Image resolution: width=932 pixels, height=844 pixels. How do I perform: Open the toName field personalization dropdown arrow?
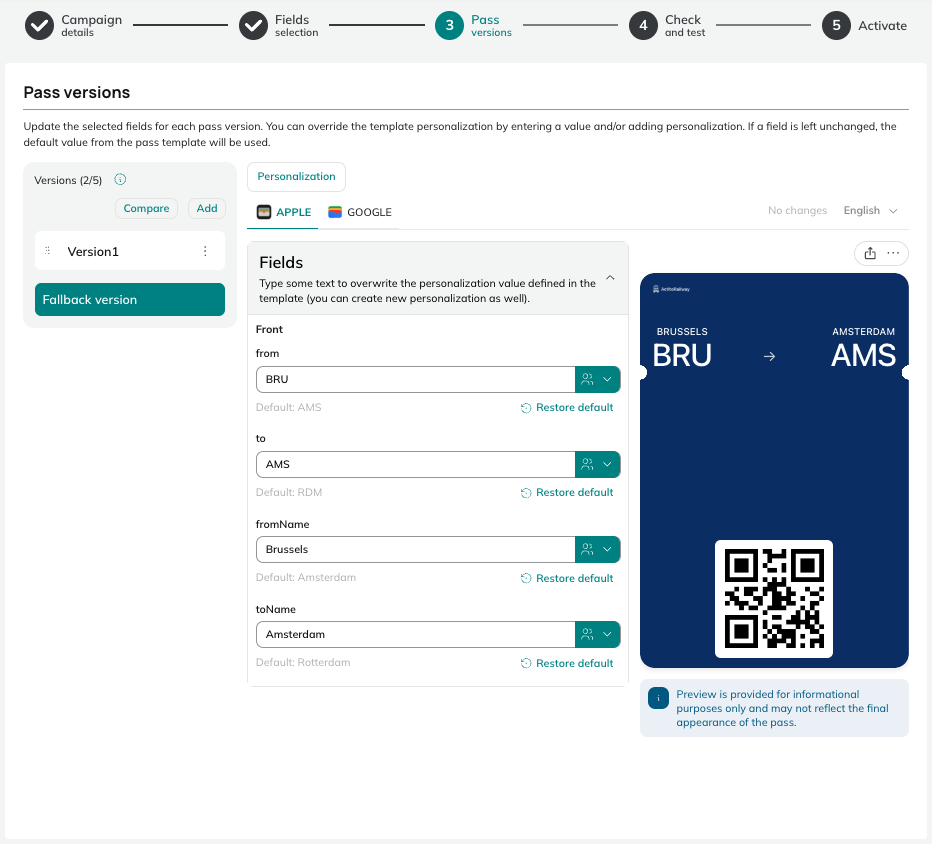tap(607, 634)
